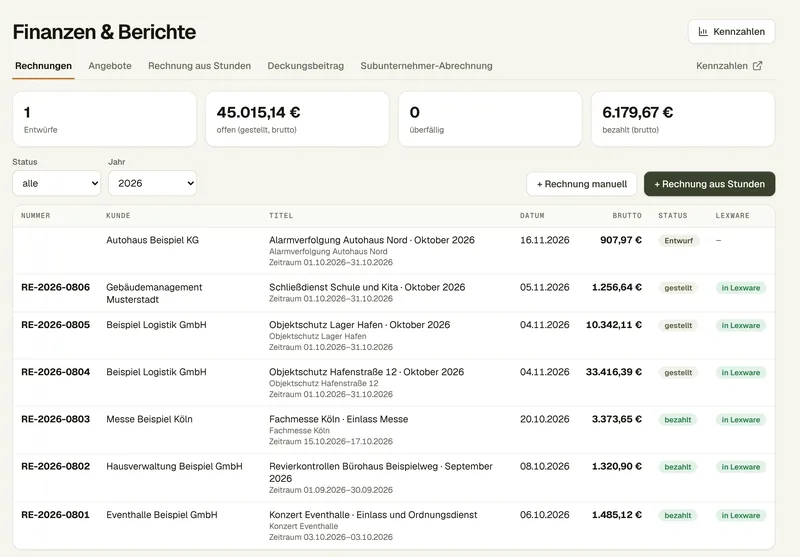Click title Objektschutz Hafenstraße 12 · Oktober 2026

click(367, 372)
